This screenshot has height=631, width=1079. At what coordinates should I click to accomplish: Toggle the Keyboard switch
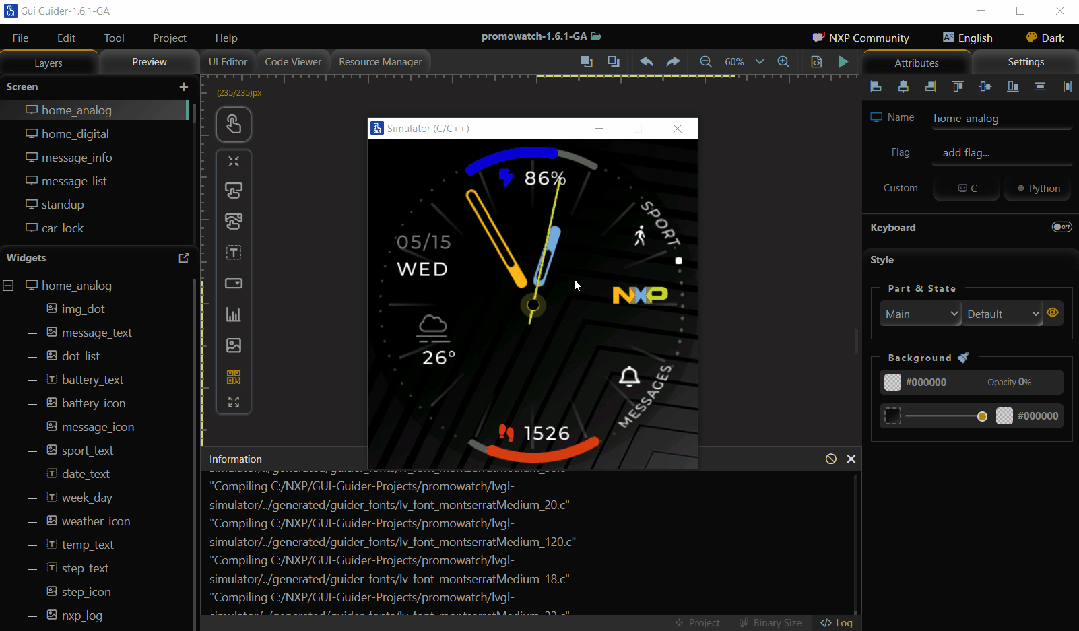pyautogui.click(x=1061, y=227)
